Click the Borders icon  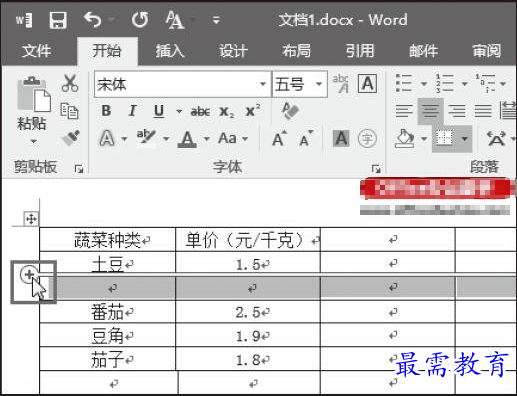click(x=445, y=138)
